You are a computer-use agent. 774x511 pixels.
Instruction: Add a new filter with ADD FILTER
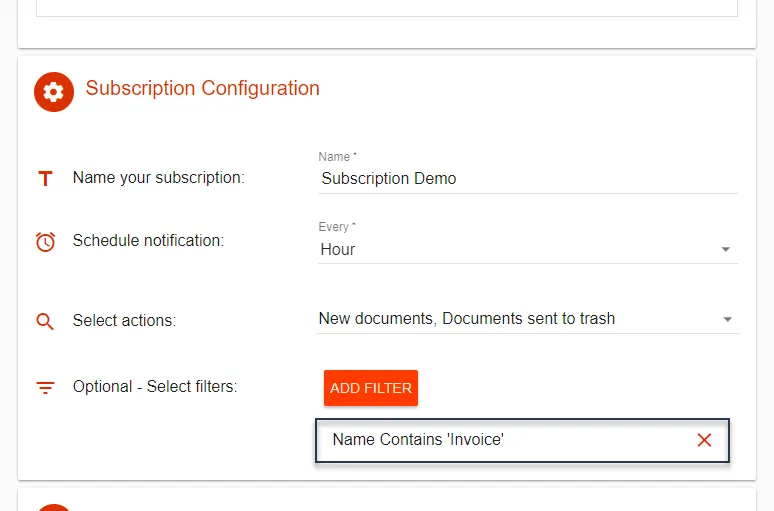[x=371, y=388]
